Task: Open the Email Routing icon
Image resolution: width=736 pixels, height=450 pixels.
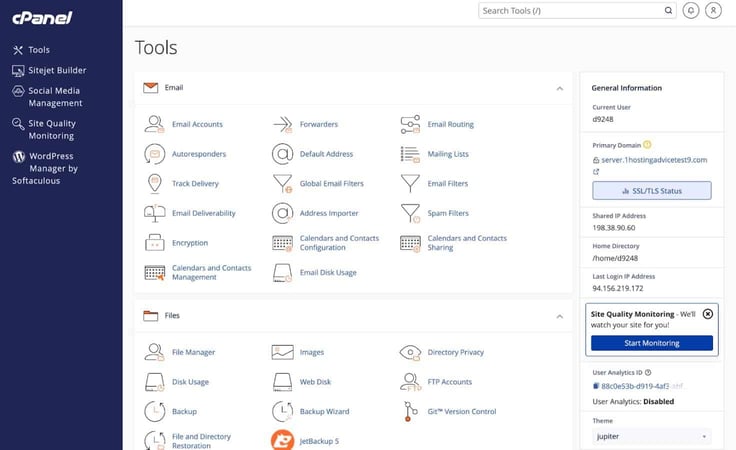Action: tap(410, 124)
